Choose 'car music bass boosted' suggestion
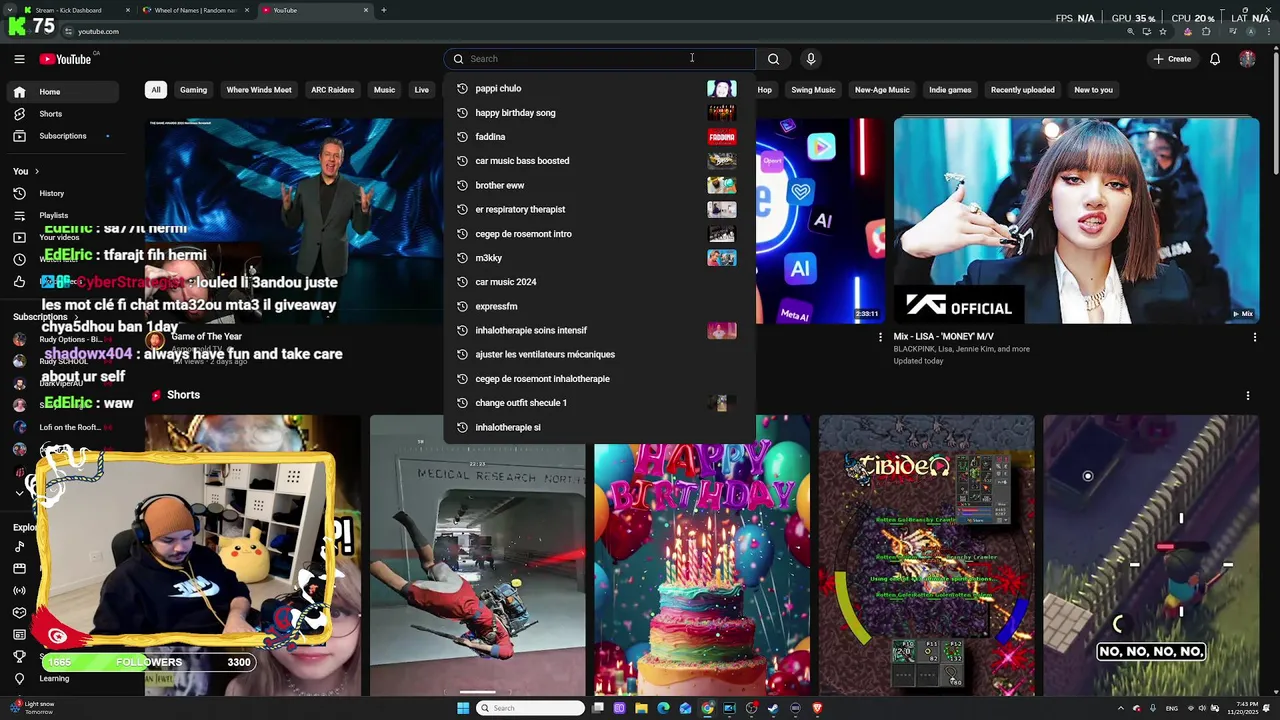The image size is (1280, 720). coord(600,161)
